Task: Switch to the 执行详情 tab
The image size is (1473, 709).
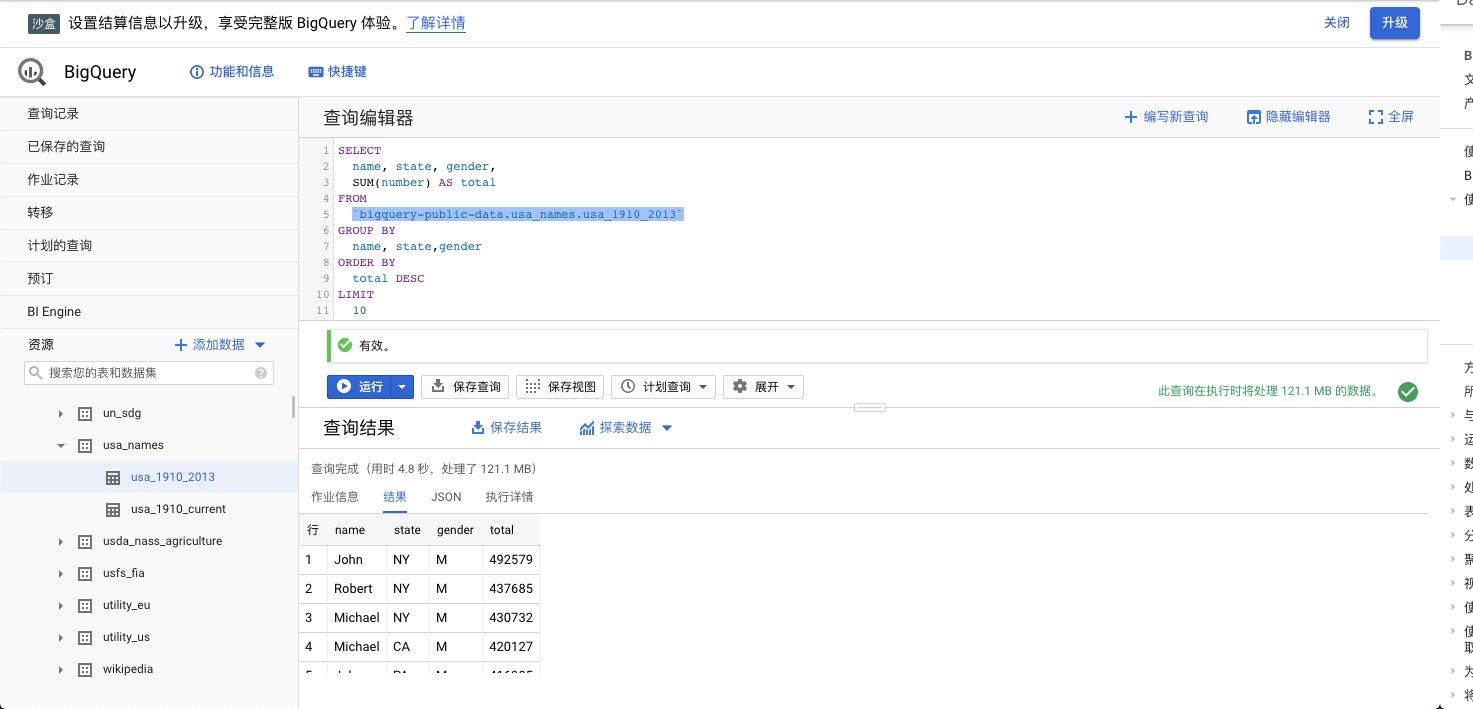Action: [x=510, y=497]
